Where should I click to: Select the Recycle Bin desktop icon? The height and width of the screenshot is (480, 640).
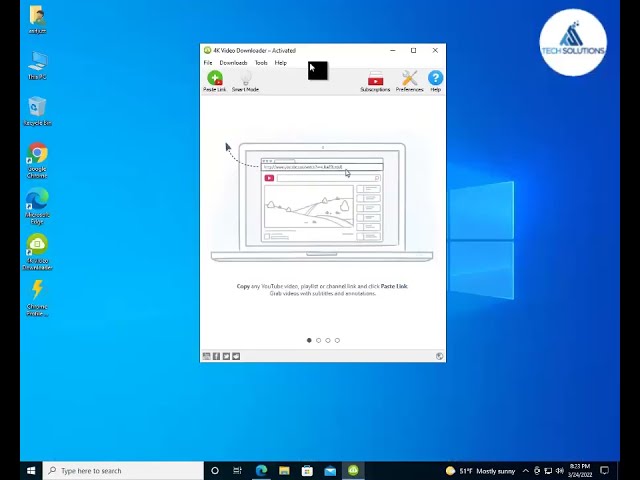coord(37,111)
